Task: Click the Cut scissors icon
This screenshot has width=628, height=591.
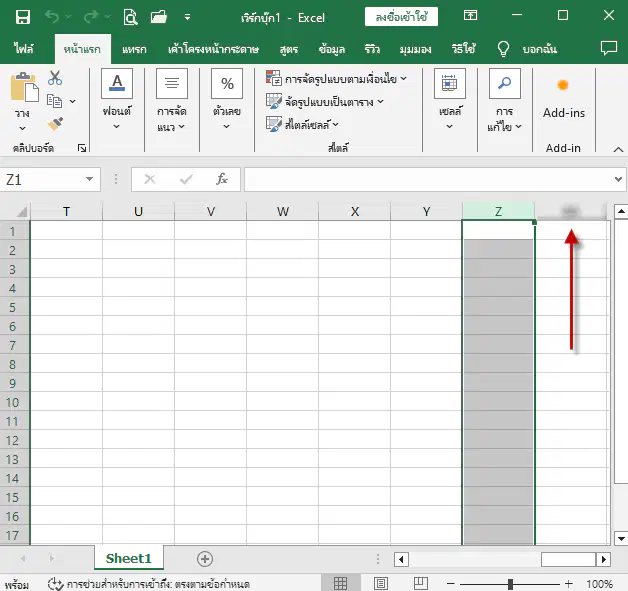Action: pyautogui.click(x=55, y=78)
